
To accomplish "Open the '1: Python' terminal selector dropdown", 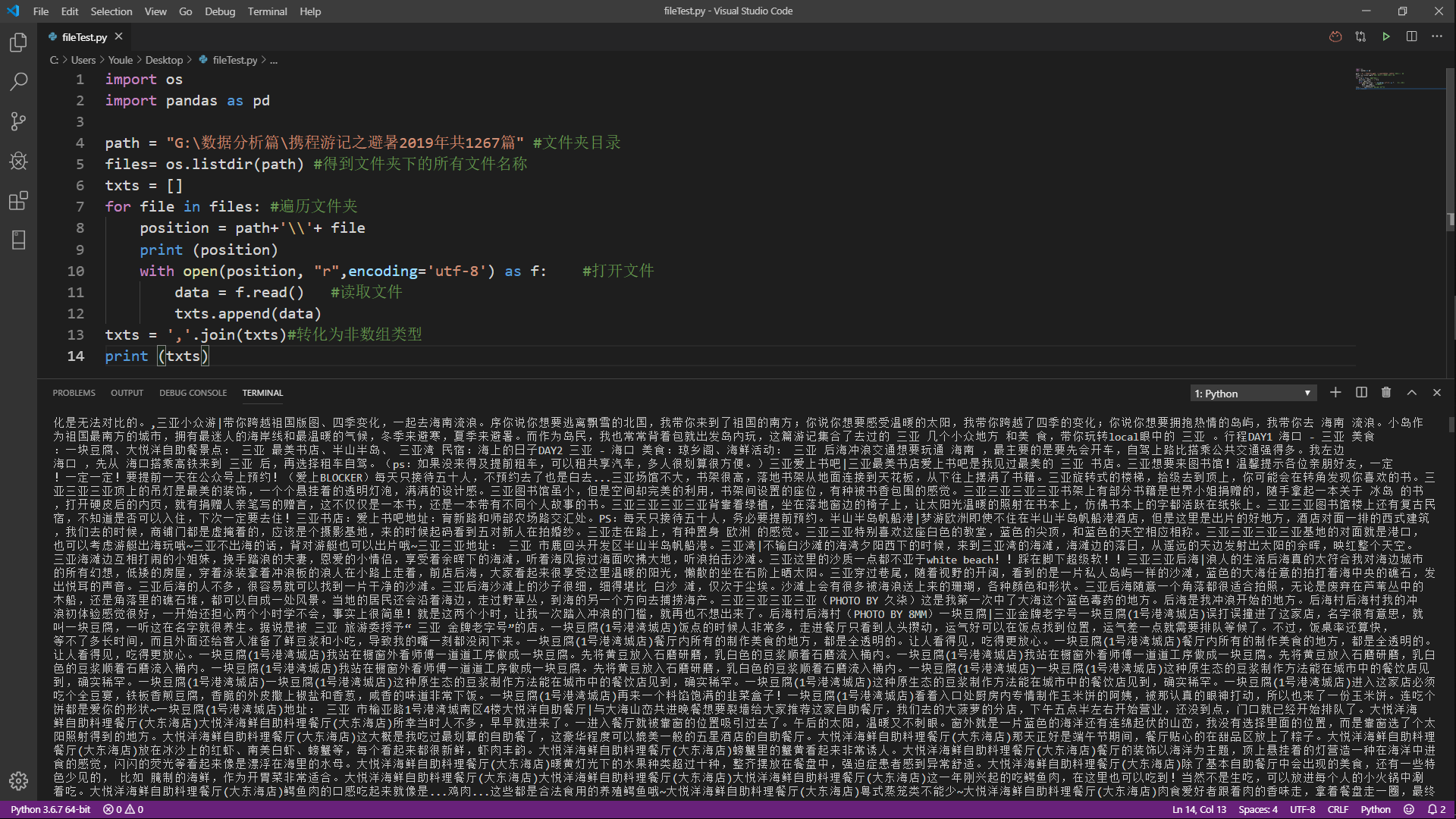I will tap(1252, 393).
